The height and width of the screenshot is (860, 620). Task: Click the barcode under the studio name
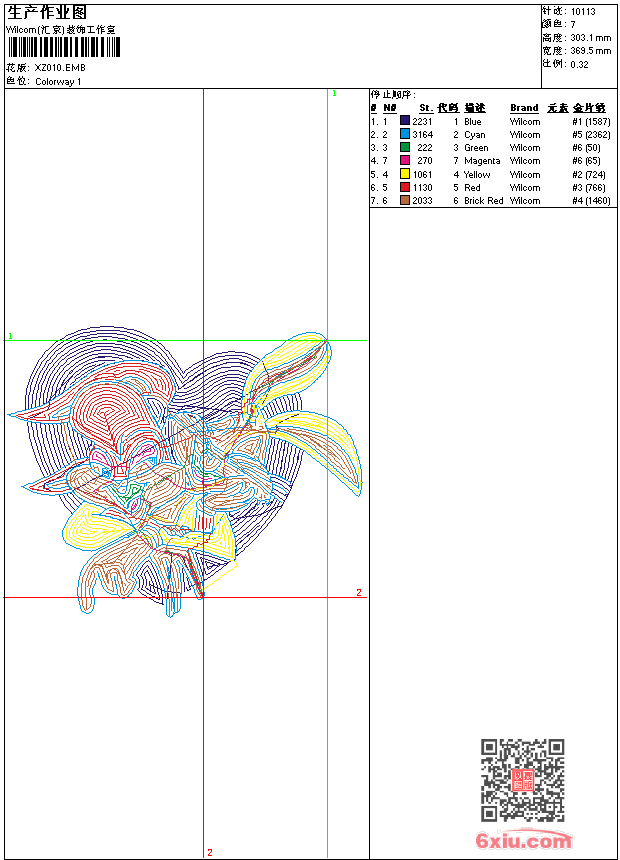point(64,47)
